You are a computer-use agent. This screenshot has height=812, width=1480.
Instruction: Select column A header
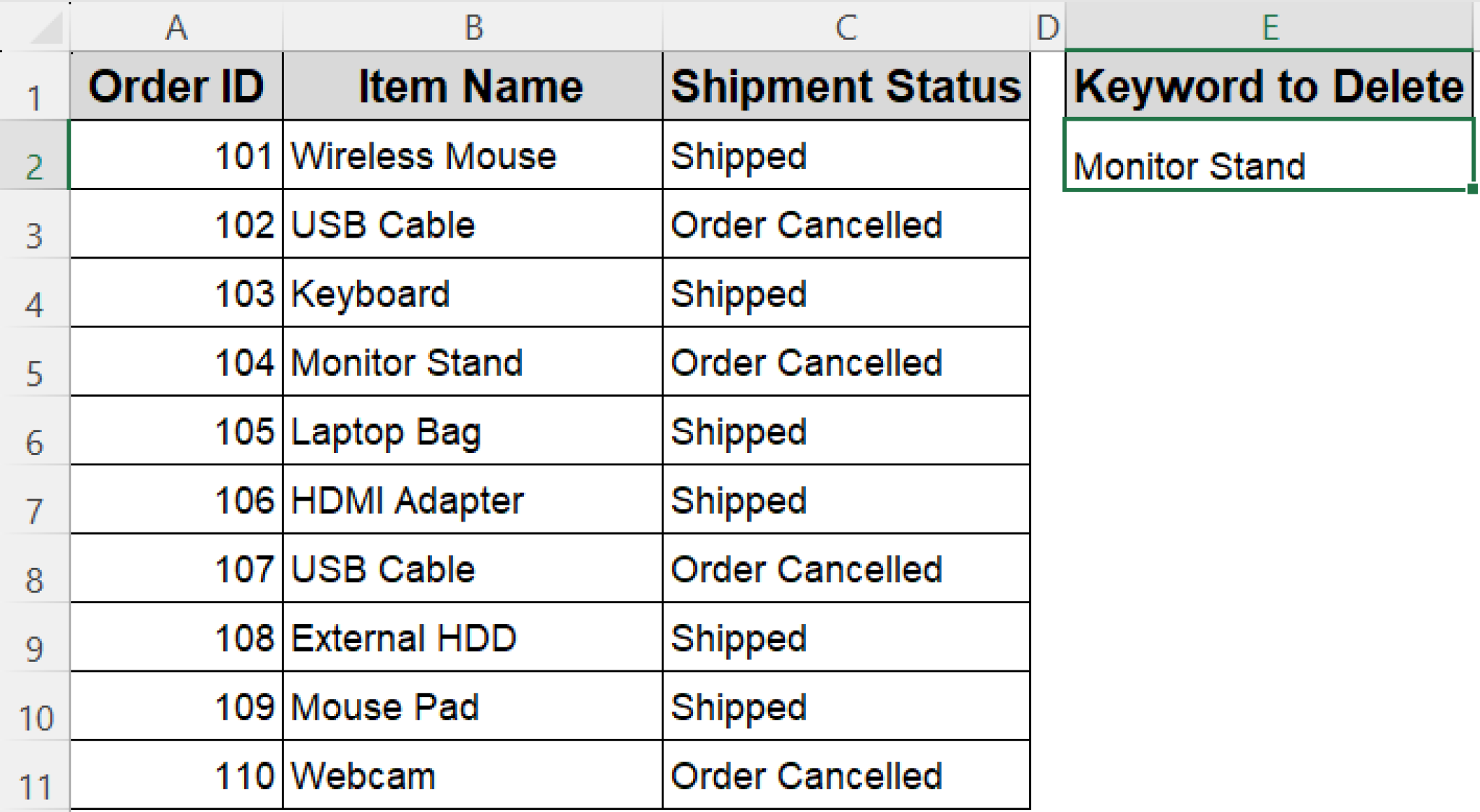click(176, 27)
